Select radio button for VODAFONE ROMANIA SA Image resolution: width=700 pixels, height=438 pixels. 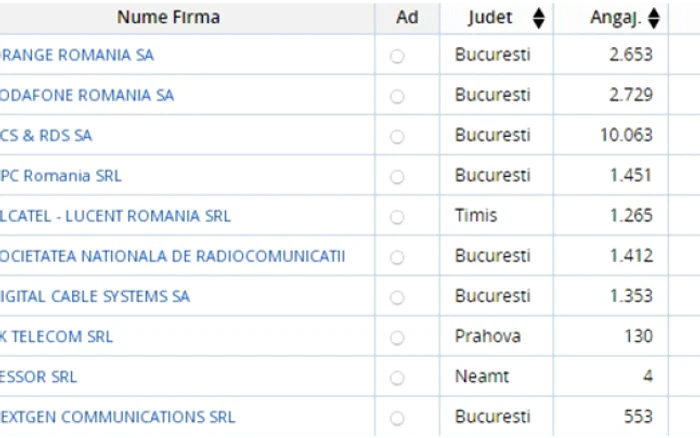click(397, 96)
